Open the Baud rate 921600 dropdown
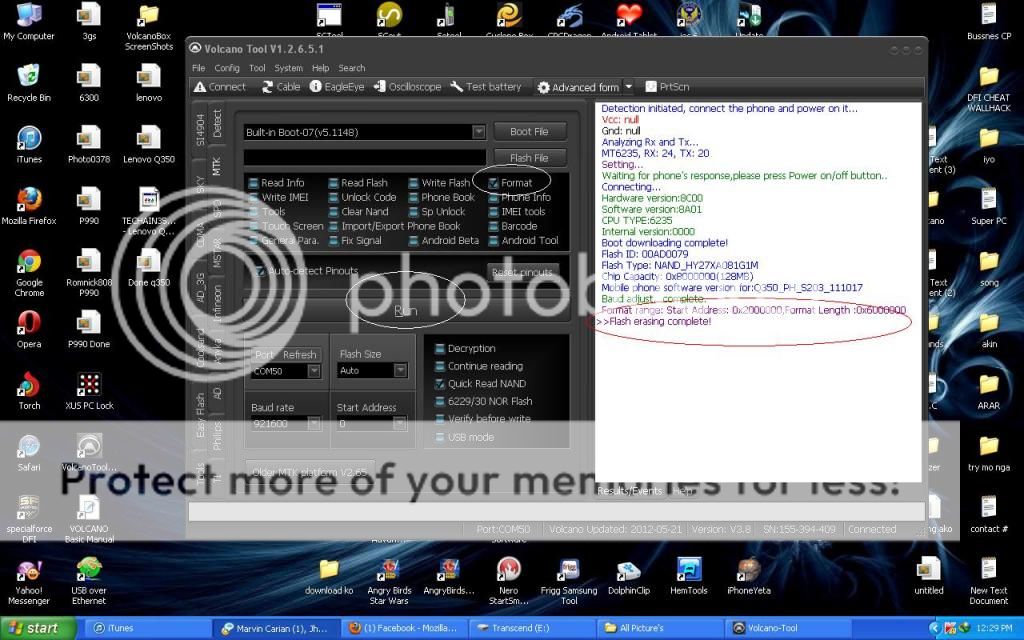The image size is (1024, 640). [314, 424]
